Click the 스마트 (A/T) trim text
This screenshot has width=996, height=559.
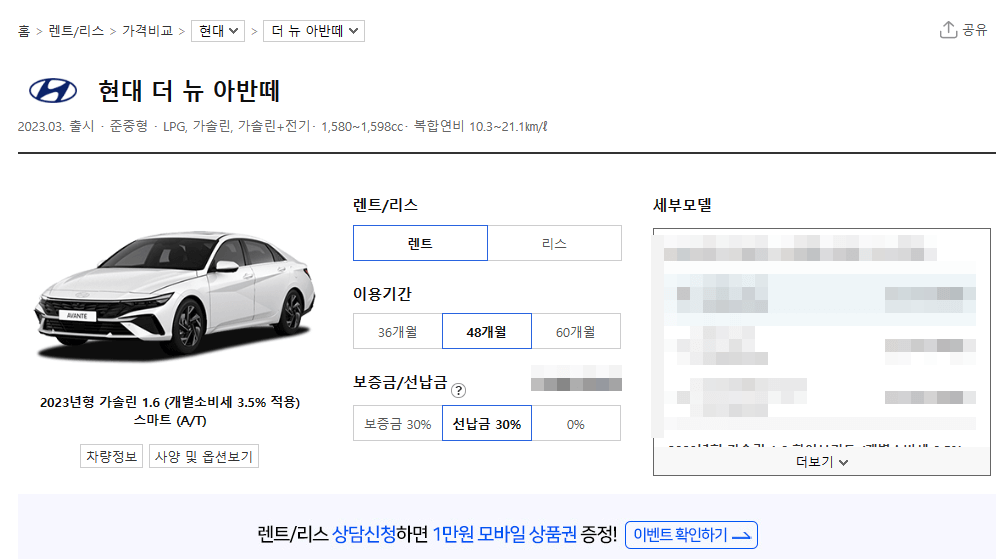click(x=170, y=420)
